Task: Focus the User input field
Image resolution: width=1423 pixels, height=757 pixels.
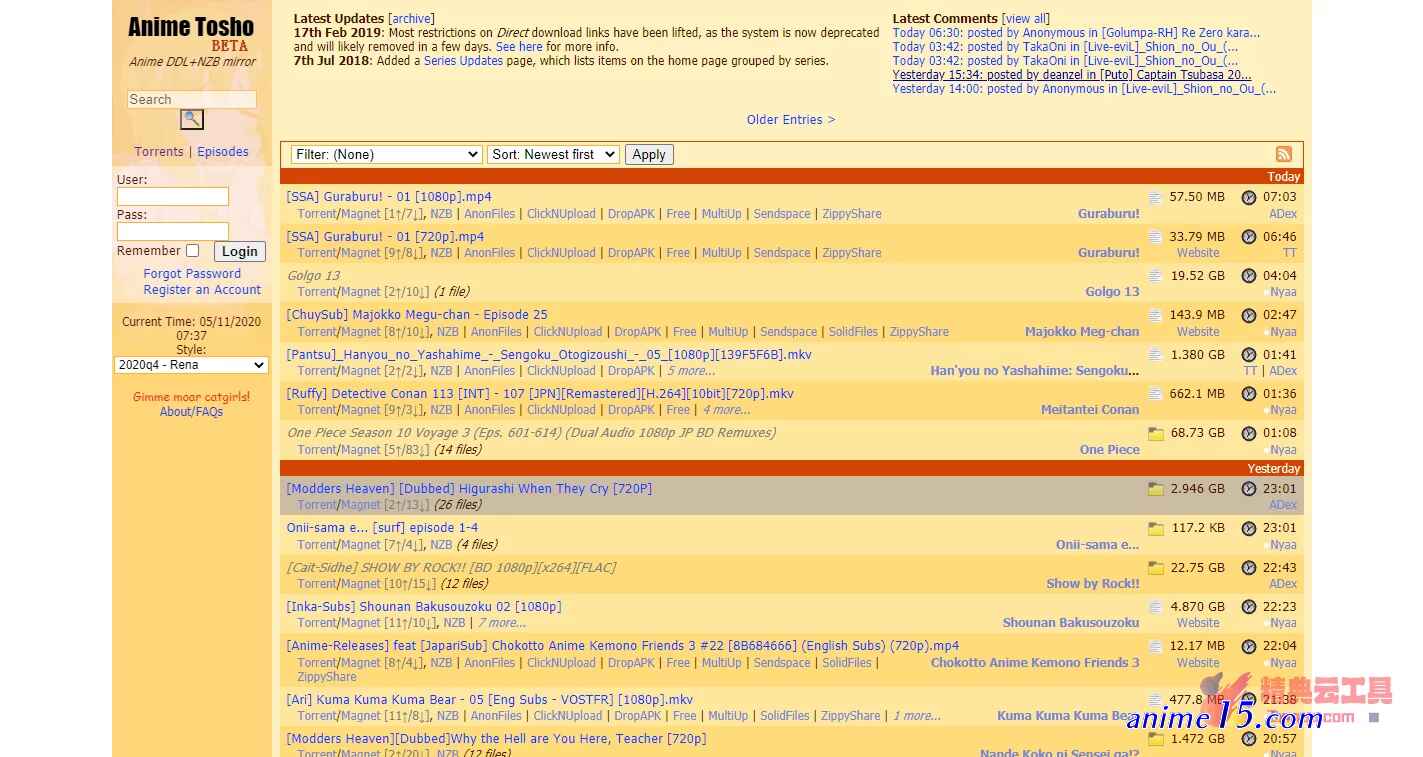Action: pos(173,197)
